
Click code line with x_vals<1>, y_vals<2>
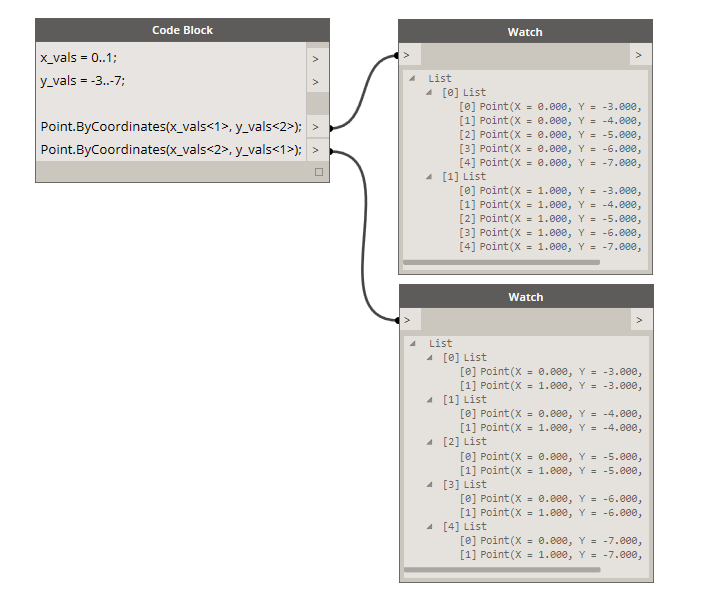click(x=171, y=127)
